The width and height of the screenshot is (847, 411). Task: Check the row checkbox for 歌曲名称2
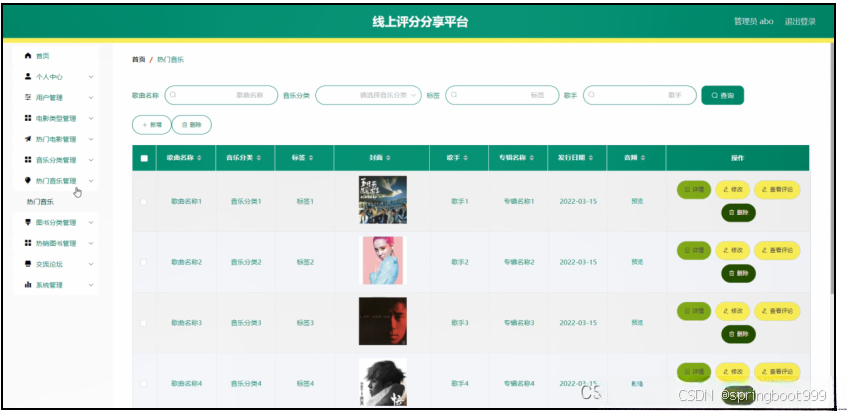pyautogui.click(x=144, y=262)
